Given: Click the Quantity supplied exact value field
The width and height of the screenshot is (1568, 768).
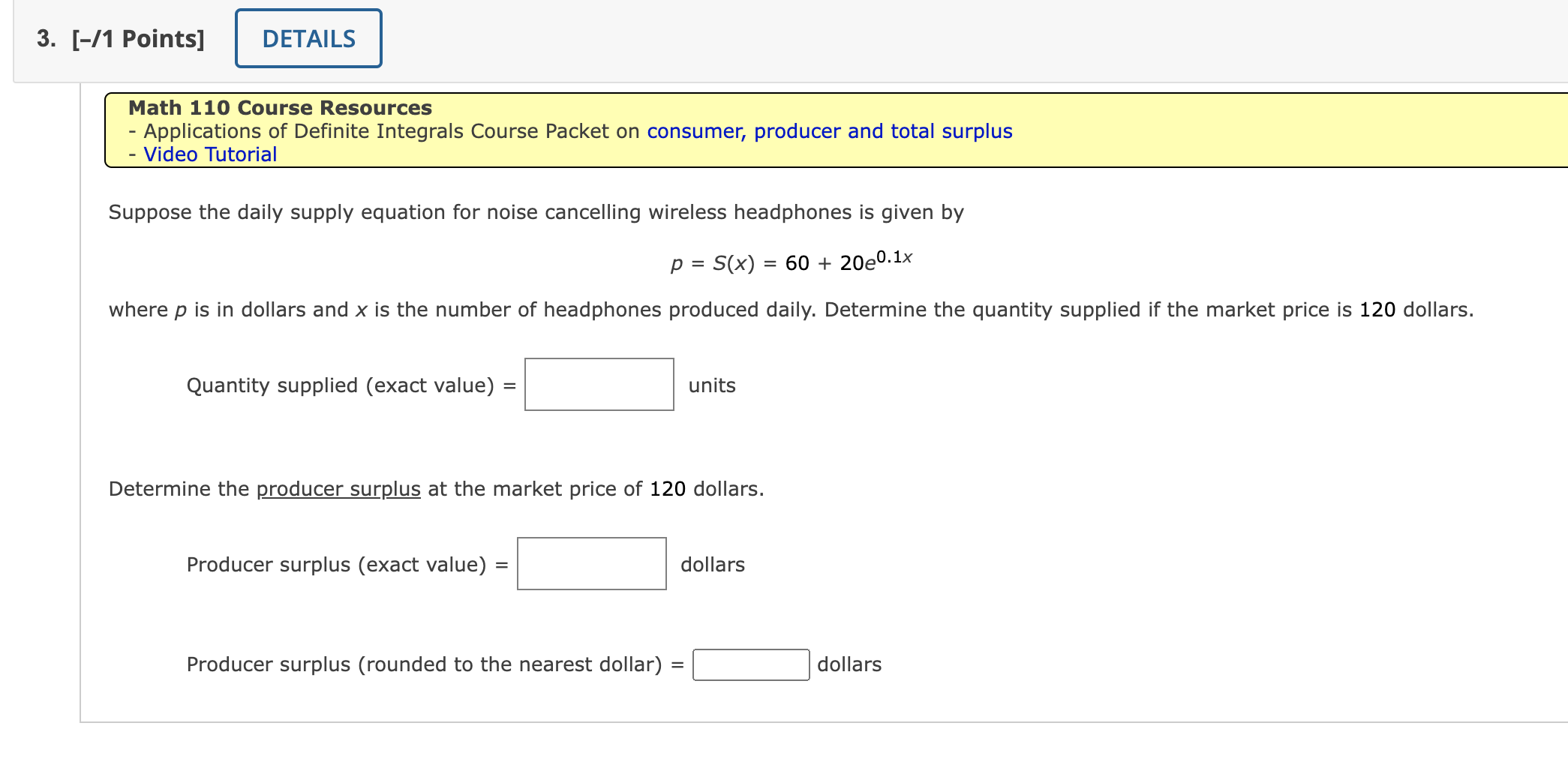Looking at the screenshot, I should pos(599,385).
